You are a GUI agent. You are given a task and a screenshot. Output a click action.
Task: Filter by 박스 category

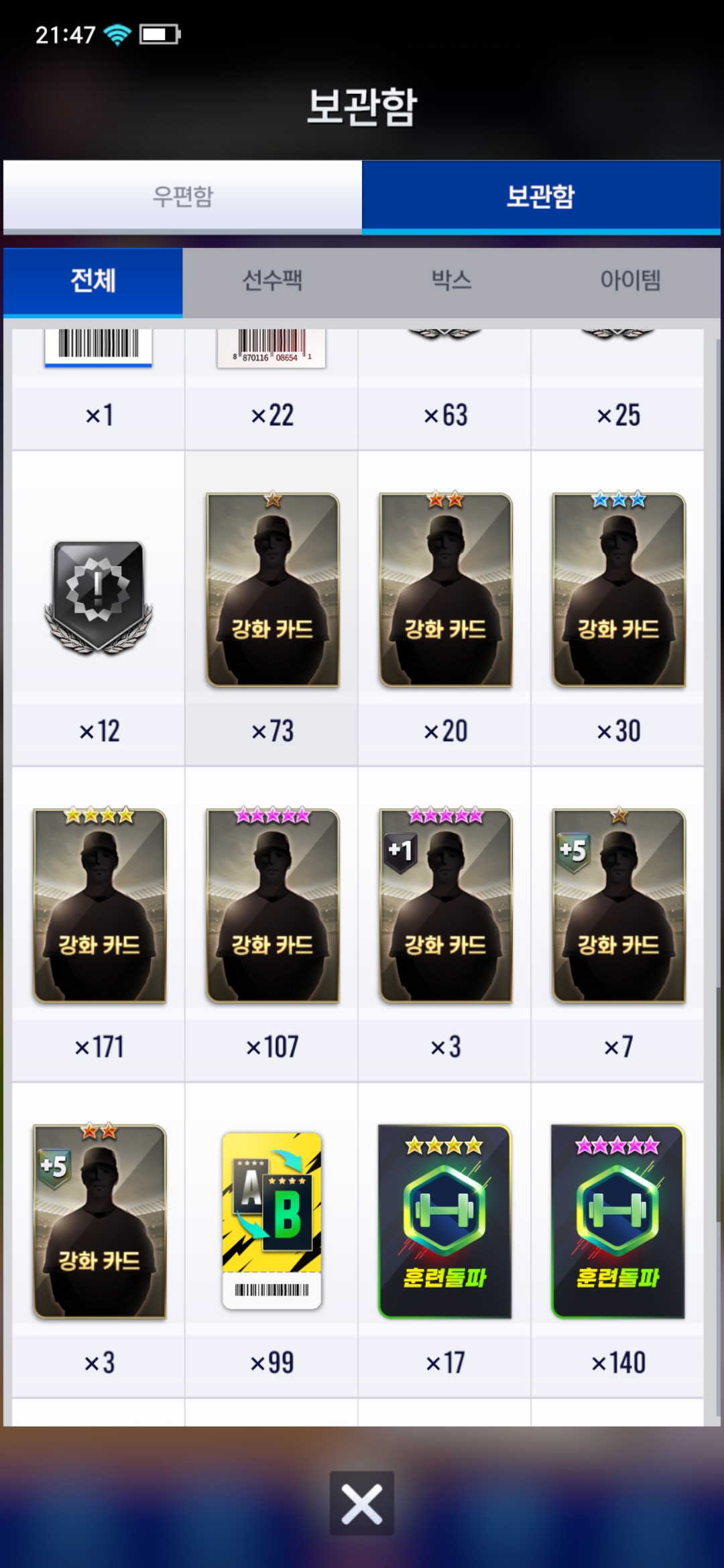[x=451, y=280]
